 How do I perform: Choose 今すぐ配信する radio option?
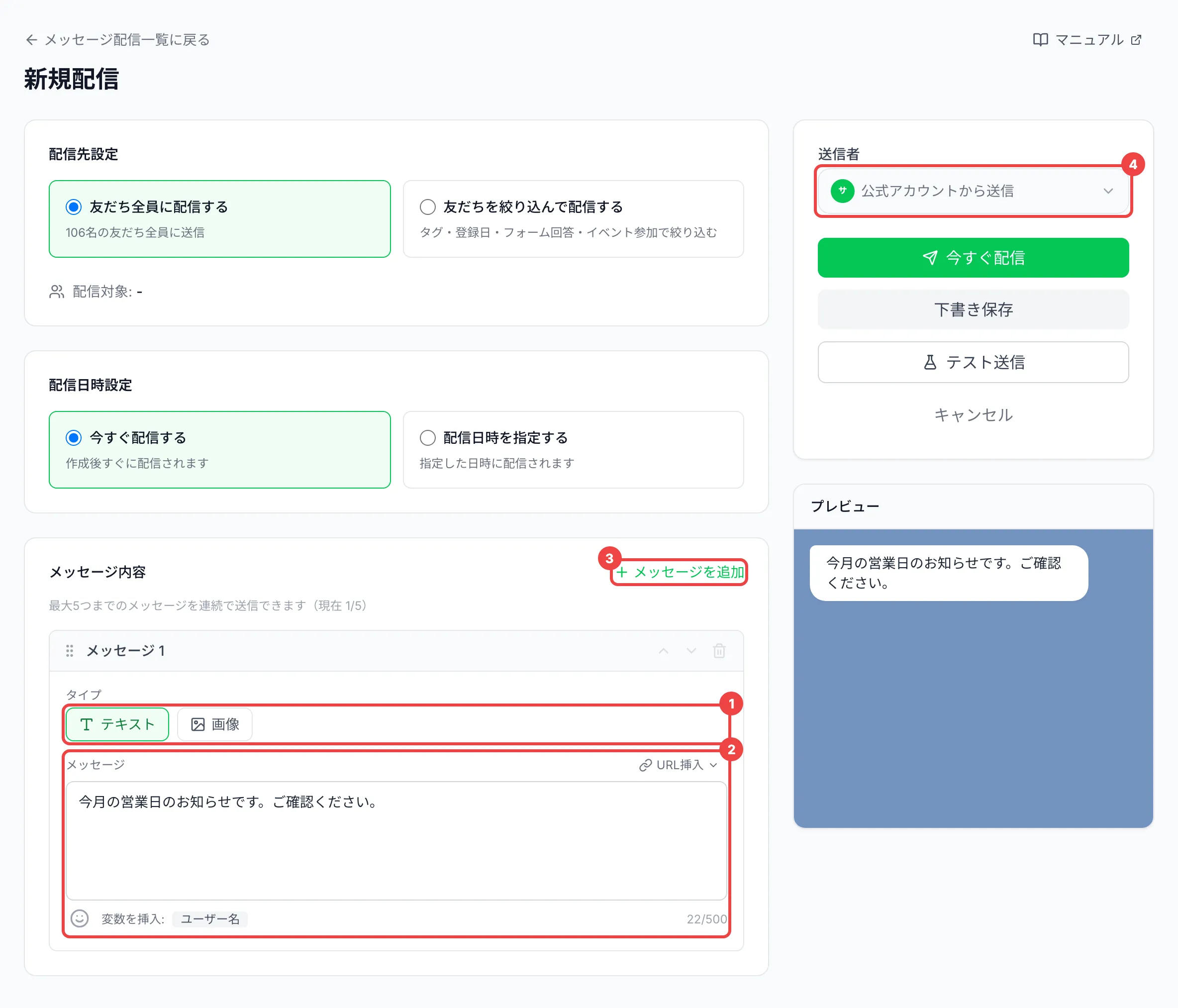(x=73, y=438)
